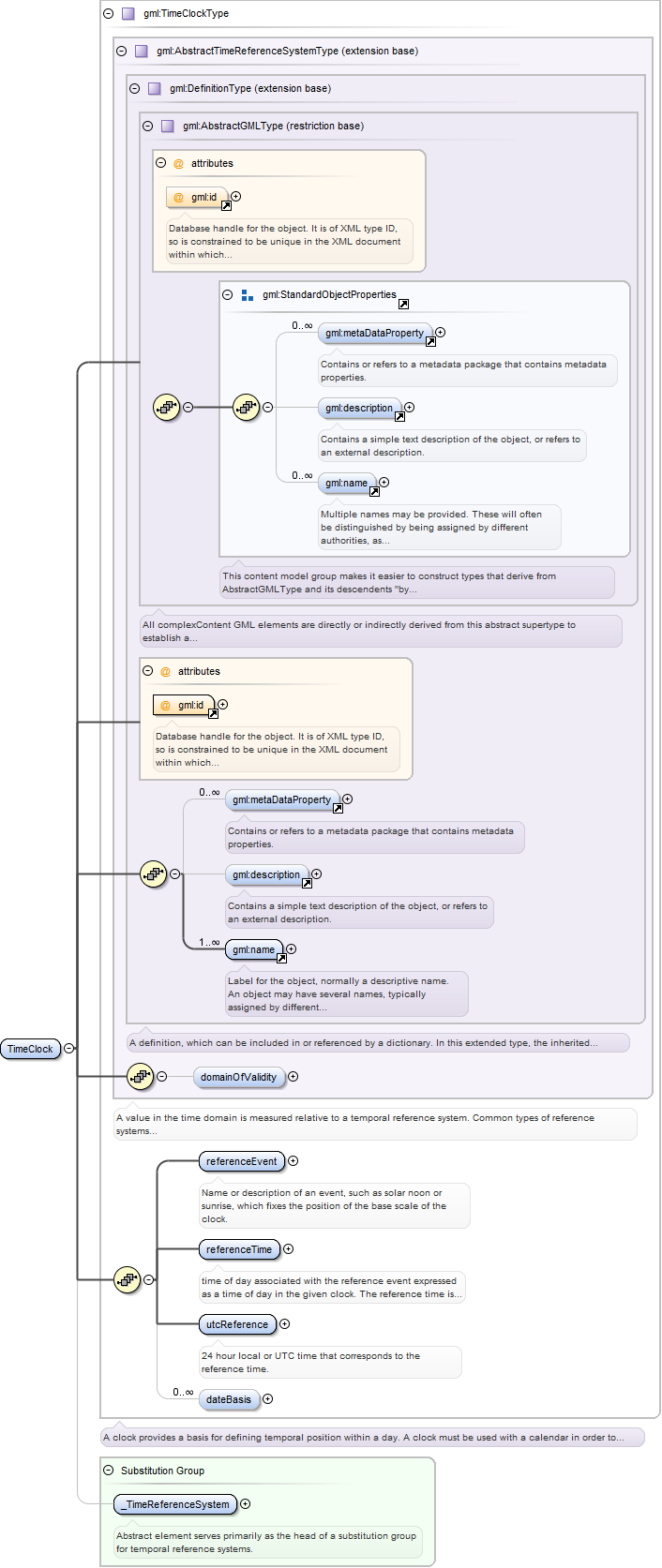Collapse the lower attributes box in gml:DefinitionType
Image resolution: width=662 pixels, height=1568 pixels.
(148, 671)
